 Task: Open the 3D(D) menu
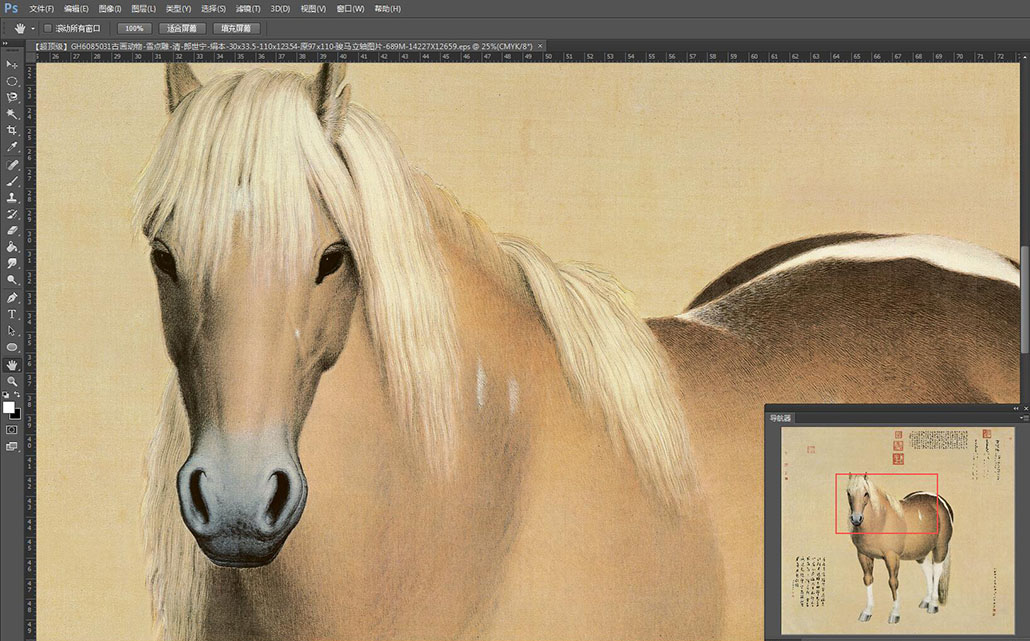[x=280, y=9]
